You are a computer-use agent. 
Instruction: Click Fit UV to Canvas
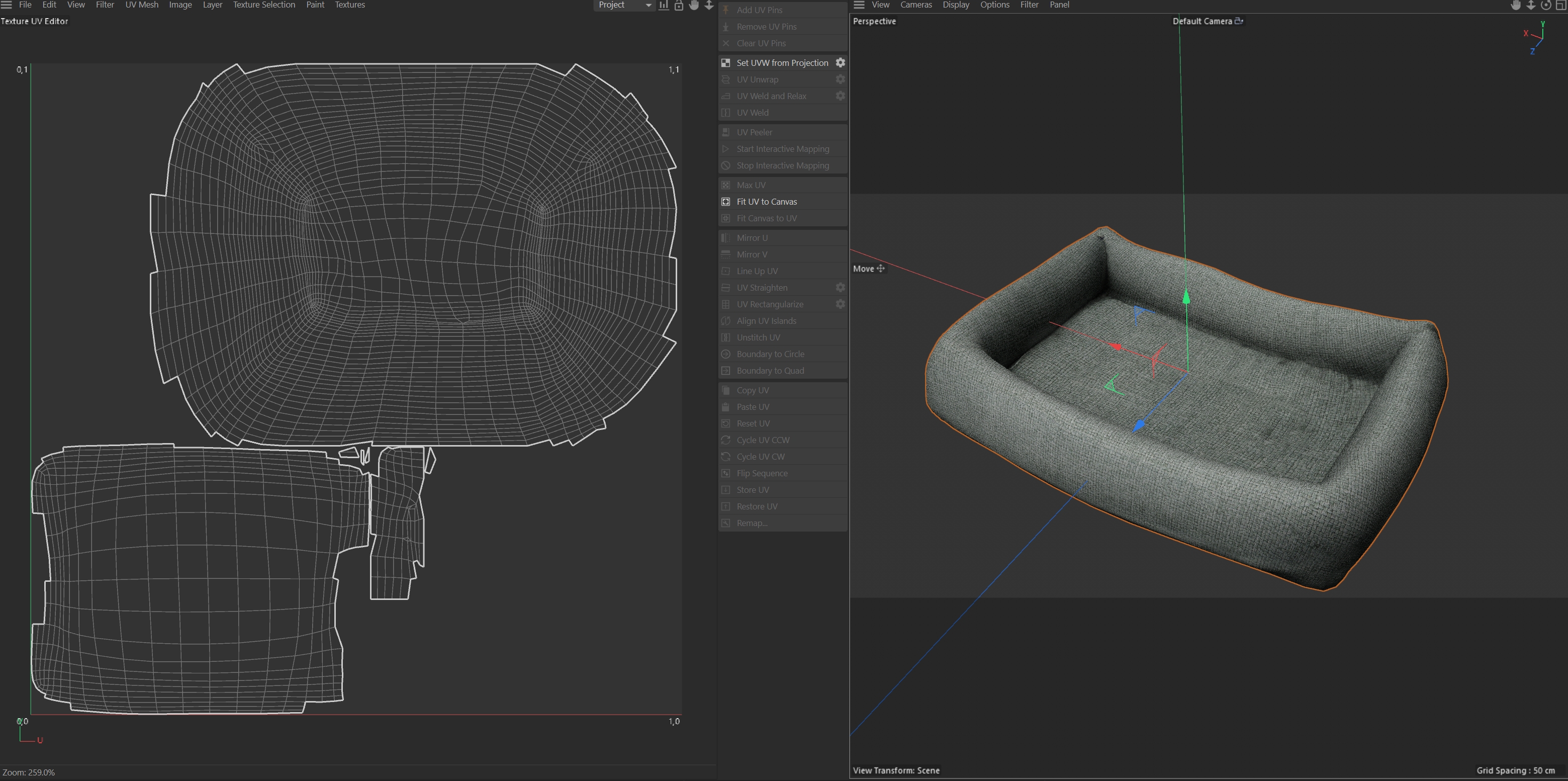click(766, 202)
